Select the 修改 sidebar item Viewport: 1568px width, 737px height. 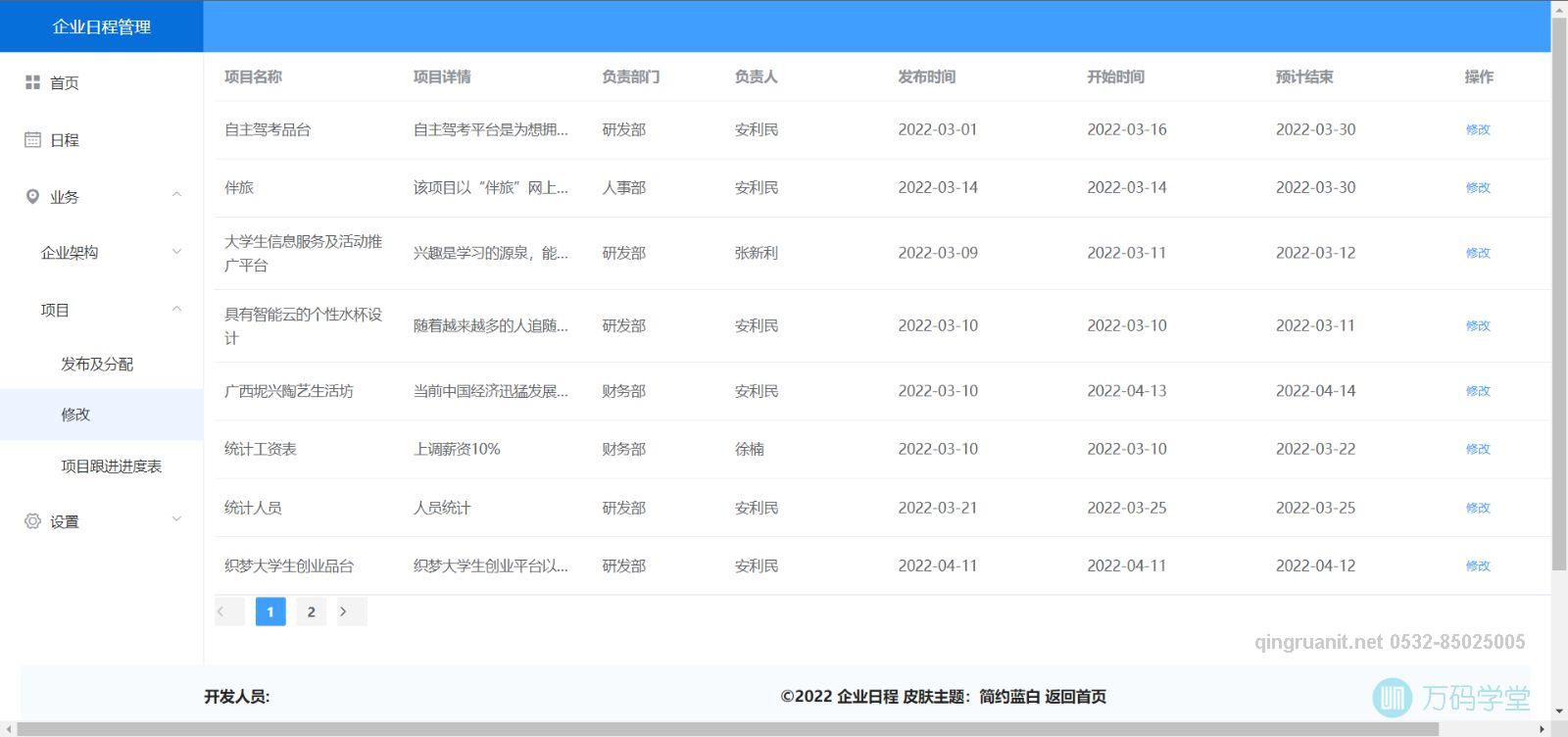102,415
